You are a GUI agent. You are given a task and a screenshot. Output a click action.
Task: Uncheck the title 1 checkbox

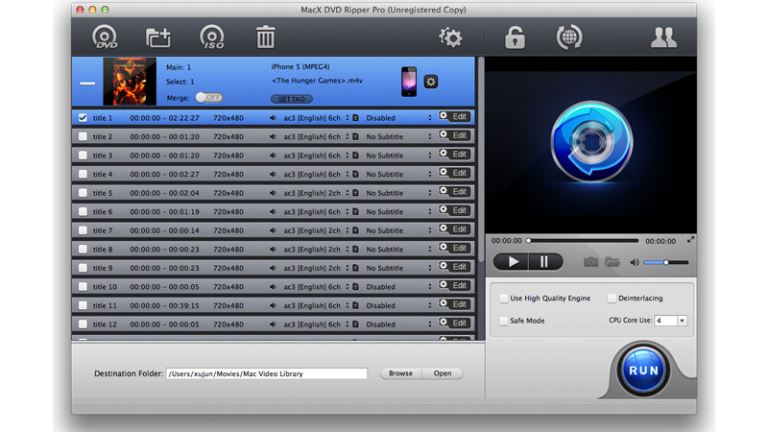[x=83, y=118]
